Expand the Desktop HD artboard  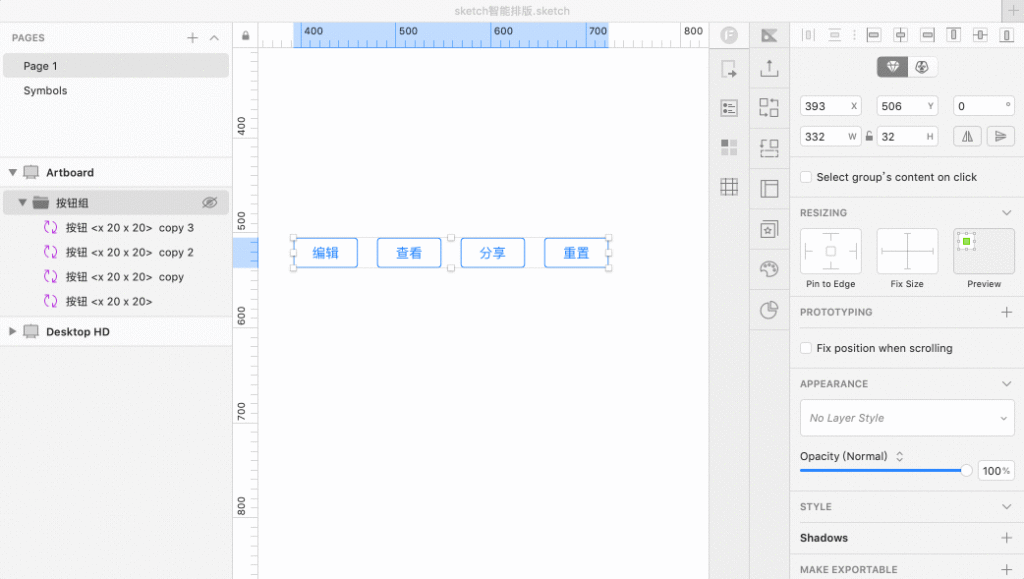pos(12,332)
